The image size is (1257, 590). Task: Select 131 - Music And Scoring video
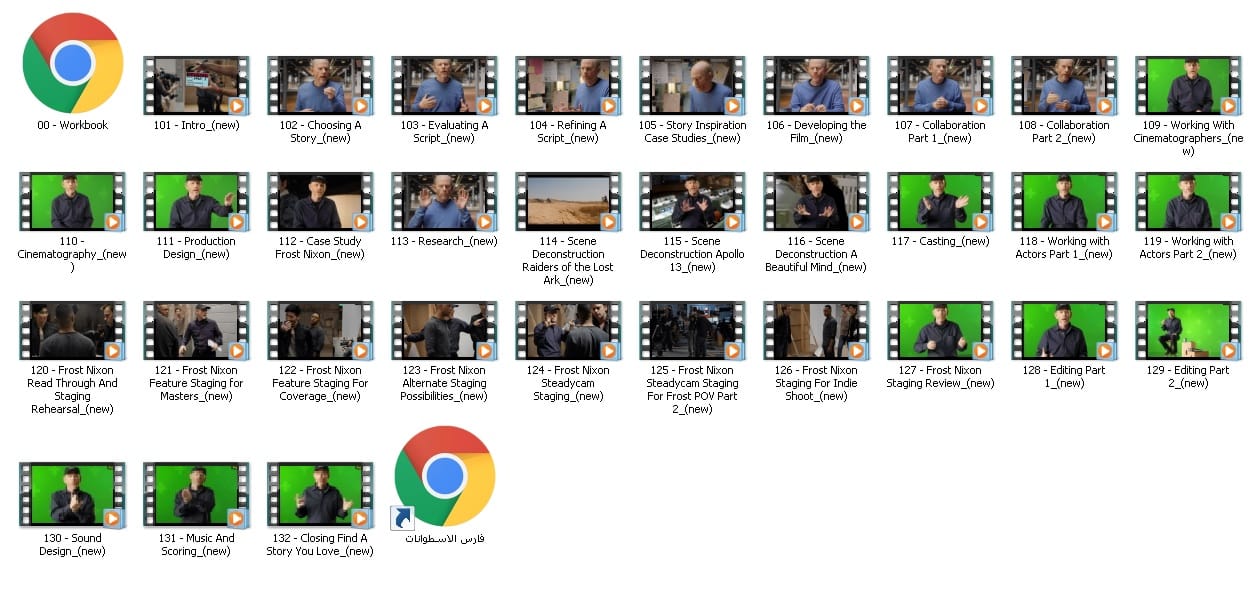pyautogui.click(x=196, y=495)
